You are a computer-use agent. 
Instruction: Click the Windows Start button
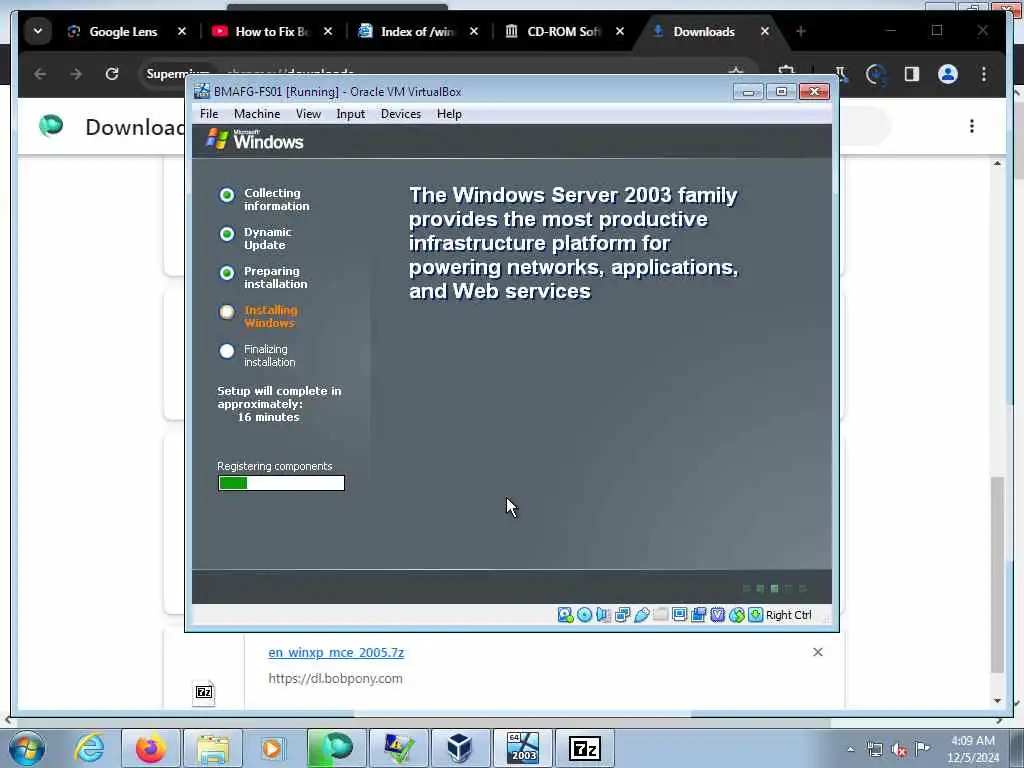point(26,748)
